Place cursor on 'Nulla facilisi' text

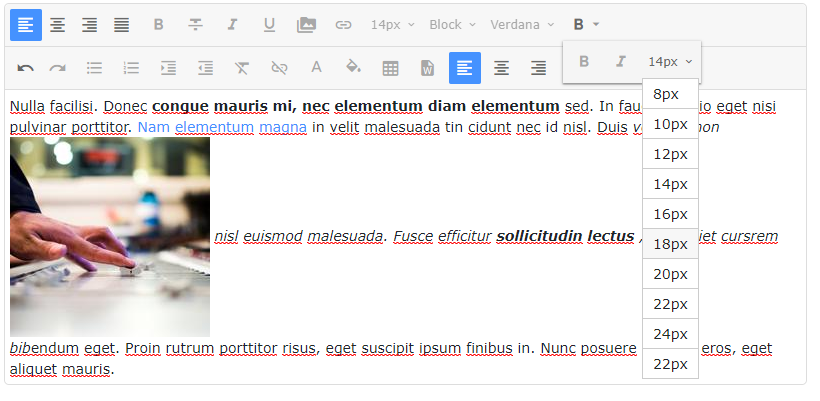coord(52,106)
